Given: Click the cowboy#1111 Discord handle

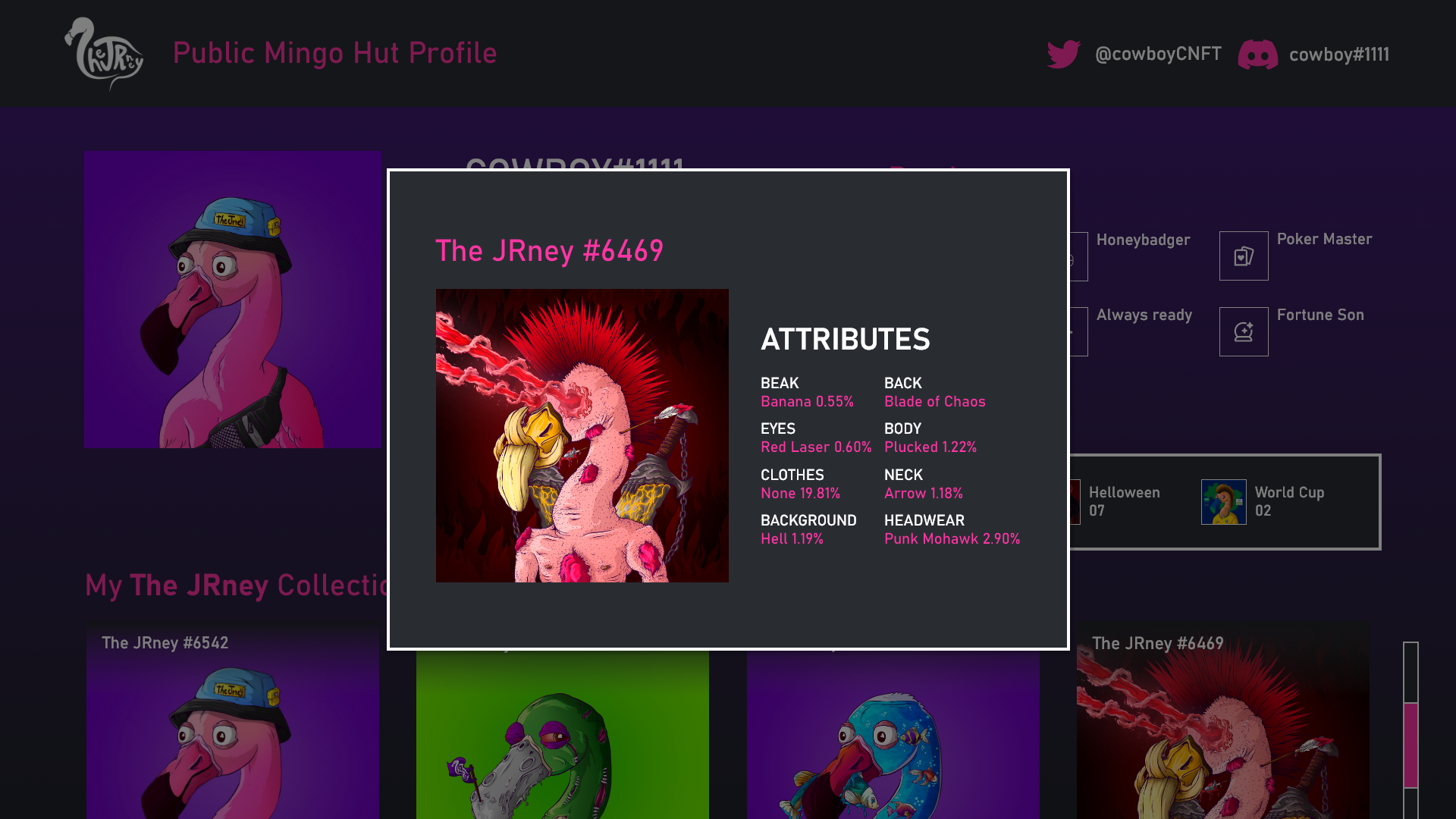Looking at the screenshot, I should point(1339,55).
